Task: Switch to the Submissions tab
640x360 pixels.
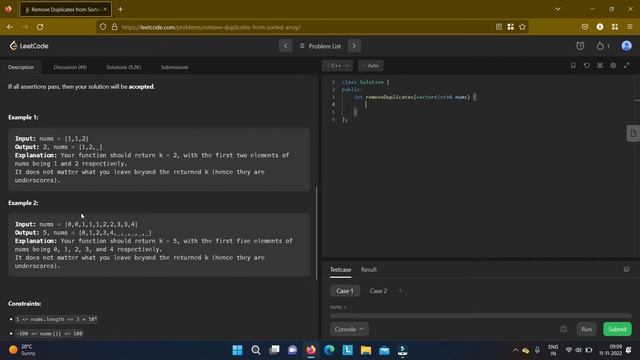Action: [x=174, y=67]
